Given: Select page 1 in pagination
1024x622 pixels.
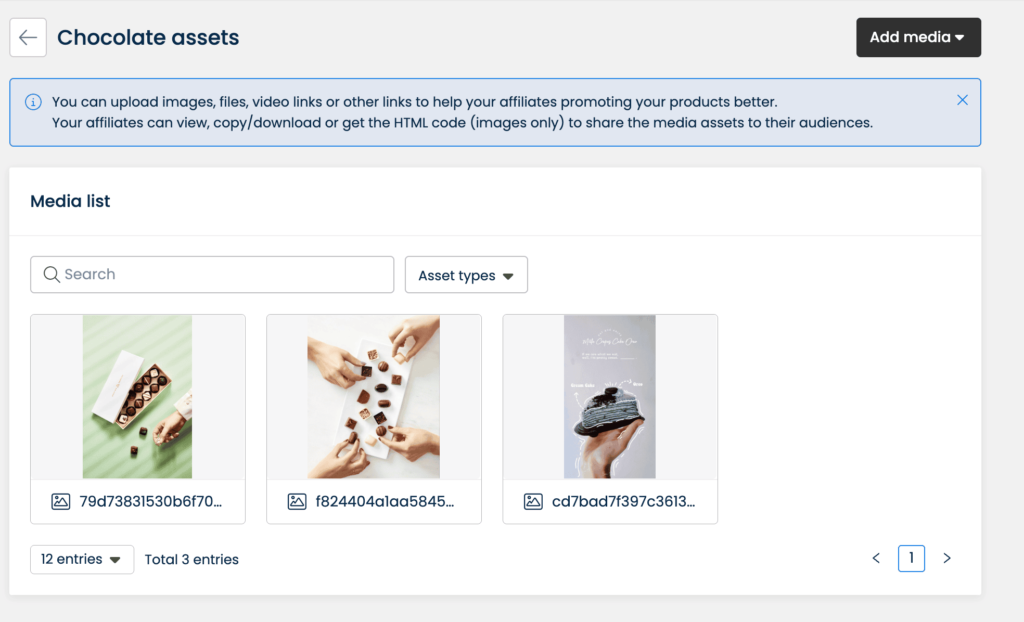Looking at the screenshot, I should [x=911, y=558].
